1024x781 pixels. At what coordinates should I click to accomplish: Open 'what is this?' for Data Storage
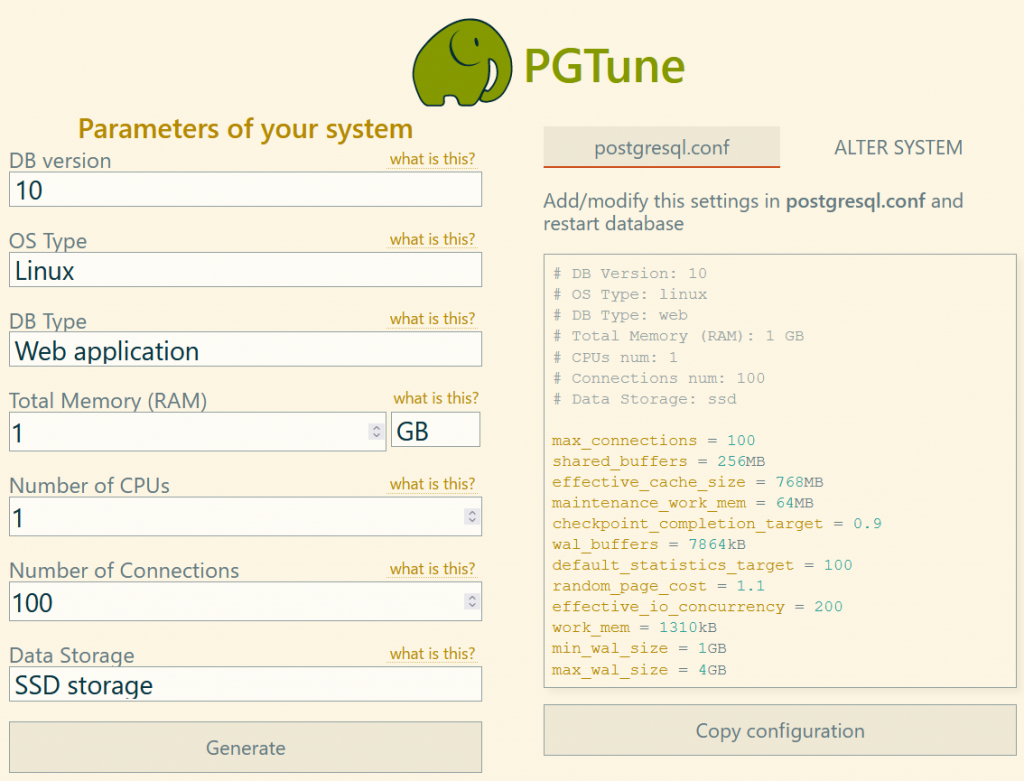[432, 654]
